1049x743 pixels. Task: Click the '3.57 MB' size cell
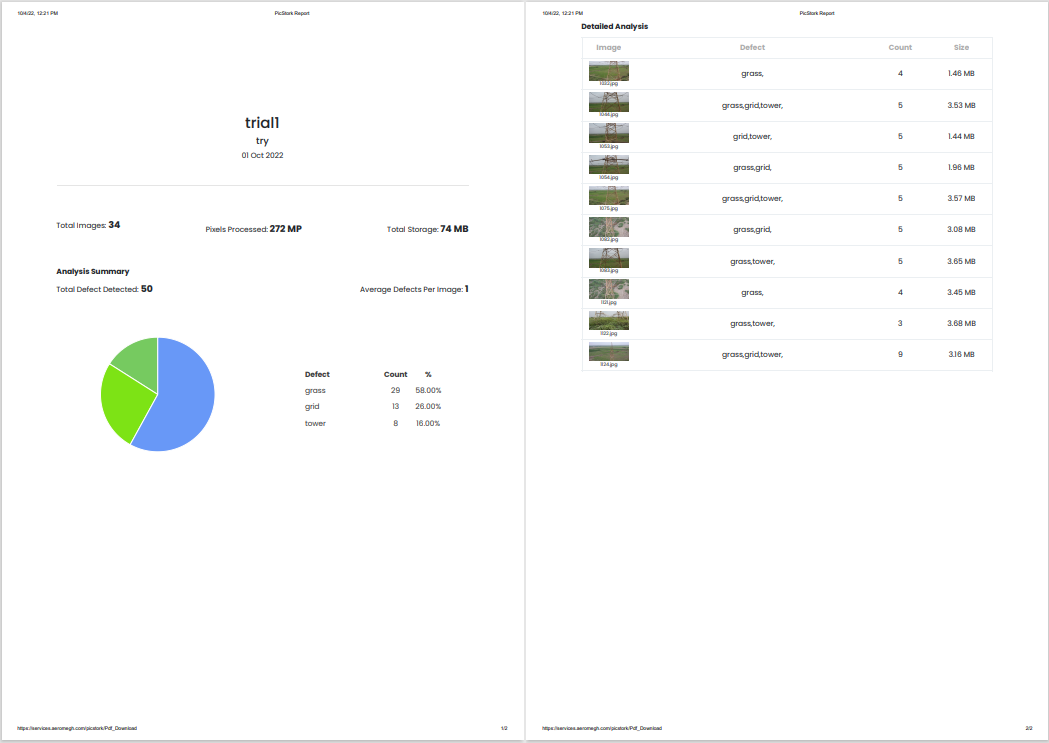(x=961, y=199)
